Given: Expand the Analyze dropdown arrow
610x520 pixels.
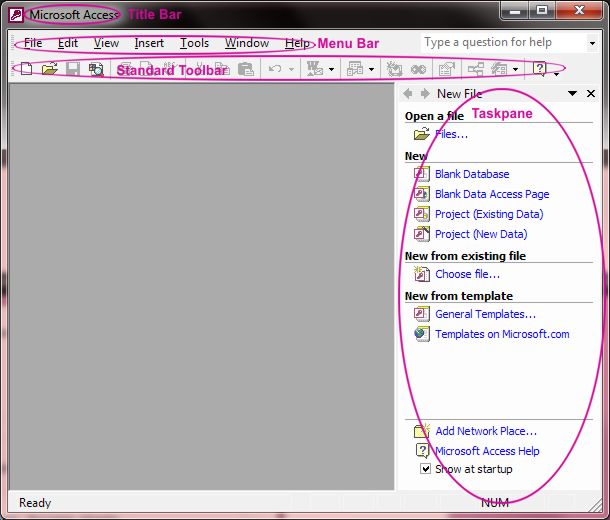Looking at the screenshot, I should (x=372, y=70).
